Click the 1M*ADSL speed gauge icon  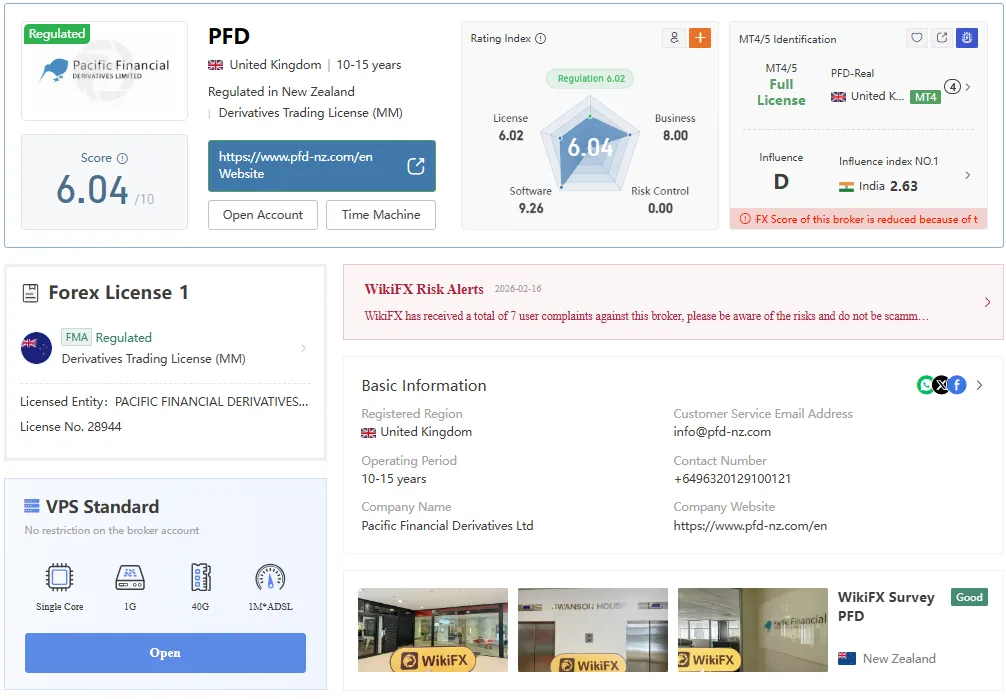(270, 577)
